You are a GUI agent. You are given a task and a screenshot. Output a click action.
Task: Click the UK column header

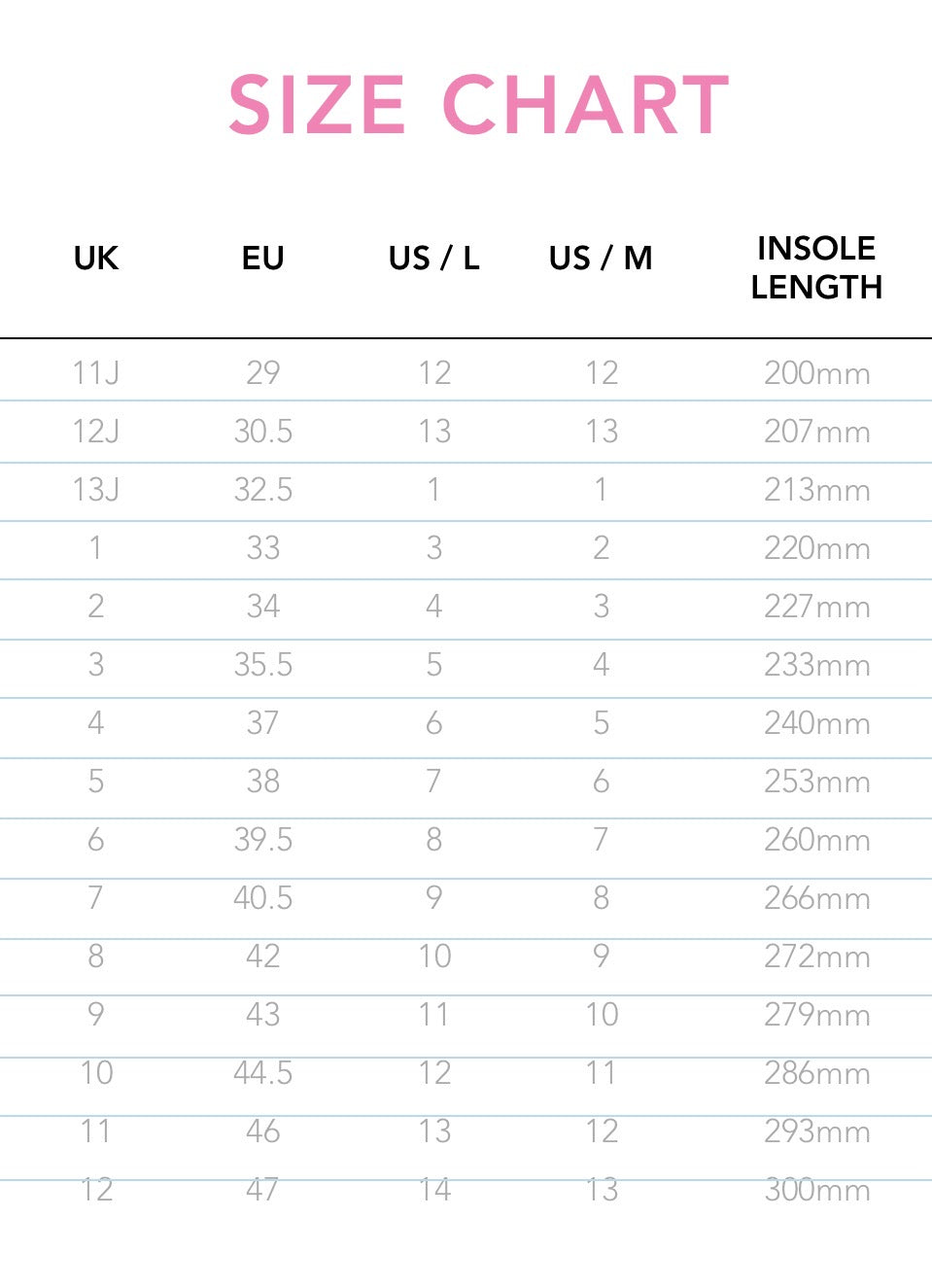(x=96, y=259)
